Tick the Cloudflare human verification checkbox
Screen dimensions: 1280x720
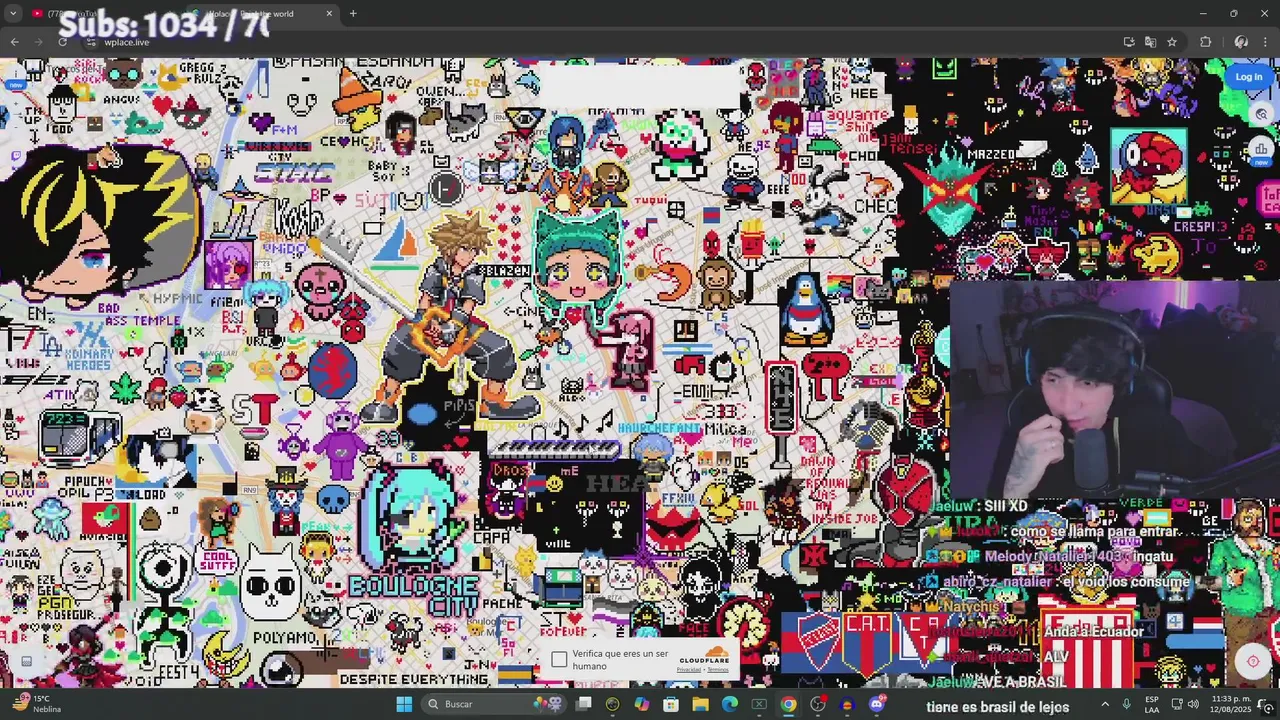click(x=559, y=660)
